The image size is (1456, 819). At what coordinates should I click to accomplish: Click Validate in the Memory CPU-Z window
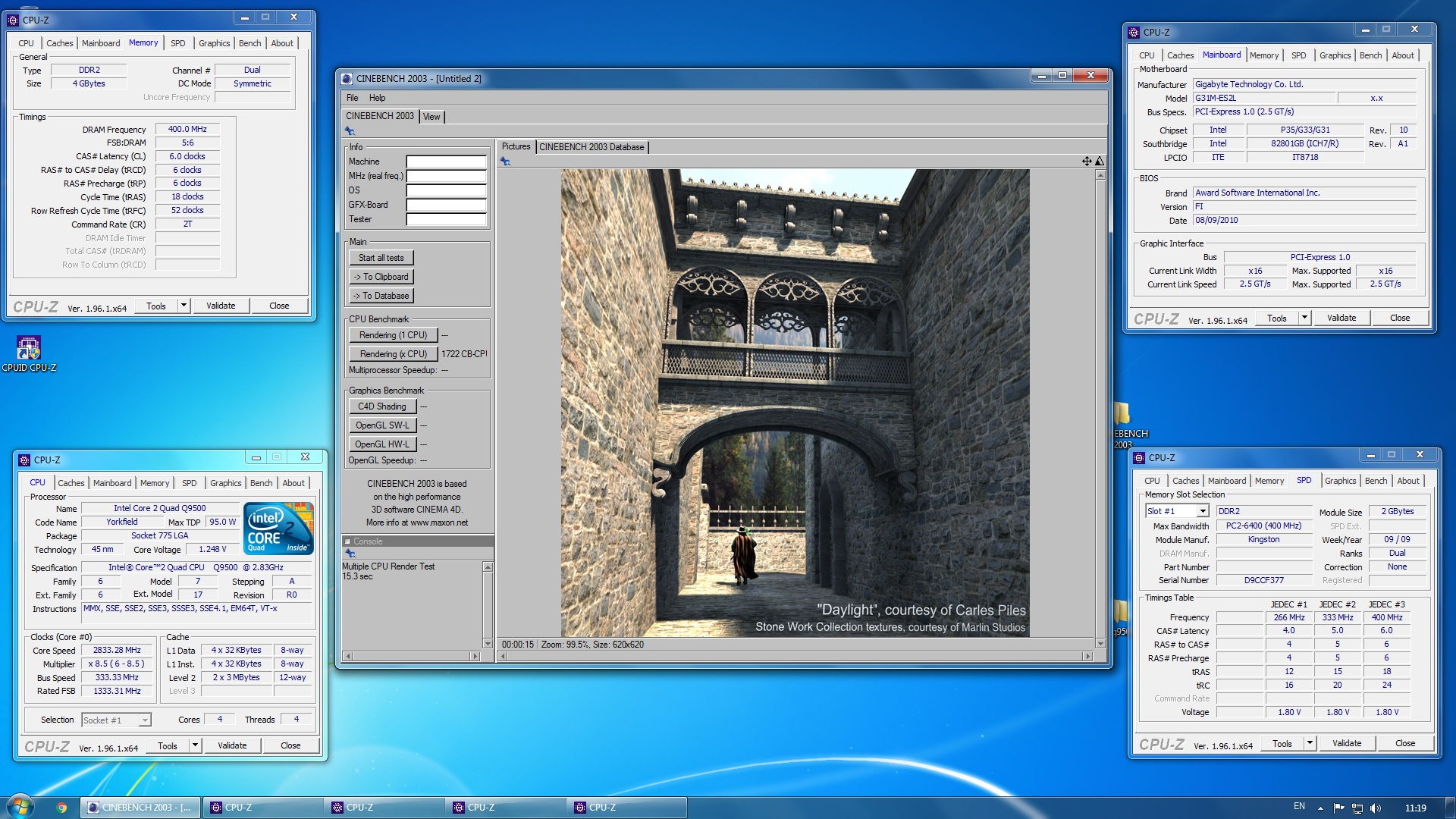pos(221,306)
